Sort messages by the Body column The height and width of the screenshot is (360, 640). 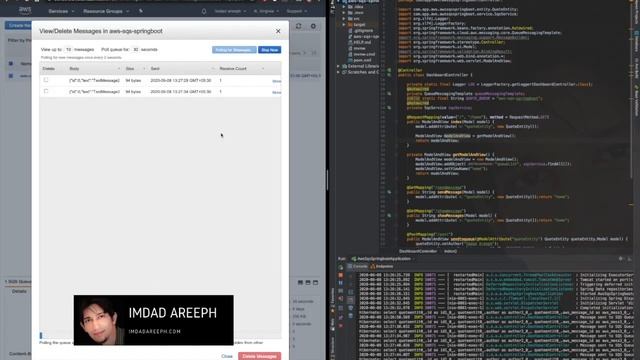[94, 69]
